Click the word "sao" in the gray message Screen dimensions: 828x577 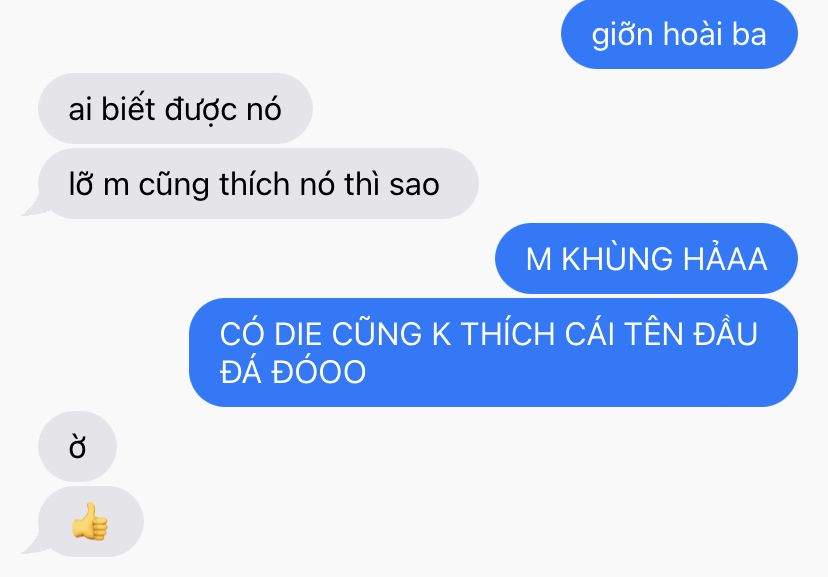[415, 185]
